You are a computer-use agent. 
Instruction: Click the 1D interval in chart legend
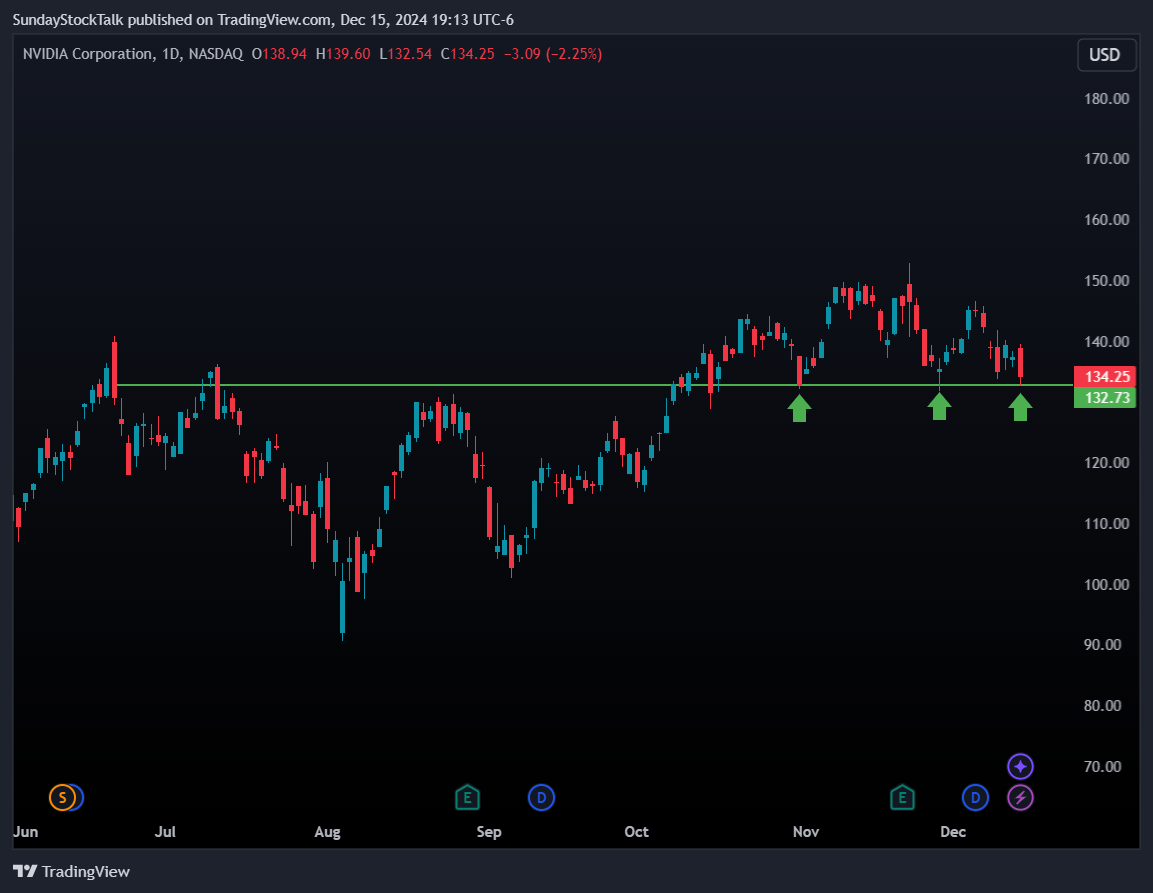[x=170, y=54]
